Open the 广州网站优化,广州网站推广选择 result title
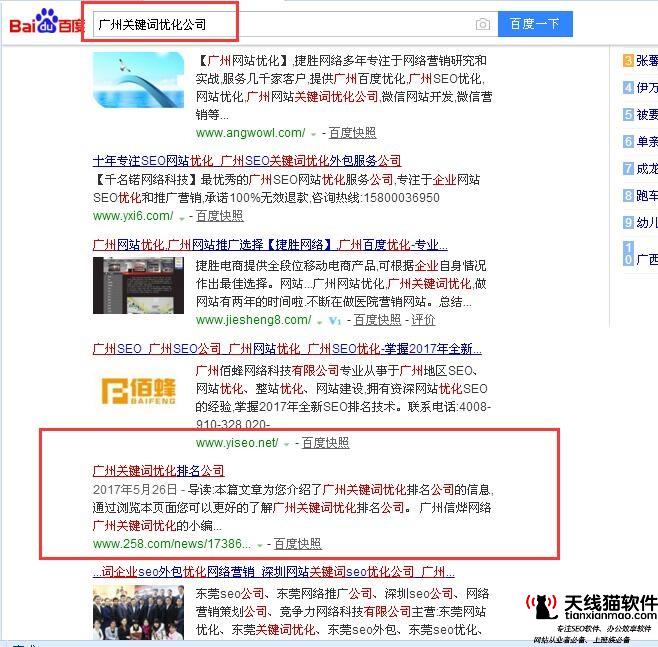Screen dimensions: 658x647 coord(270,245)
